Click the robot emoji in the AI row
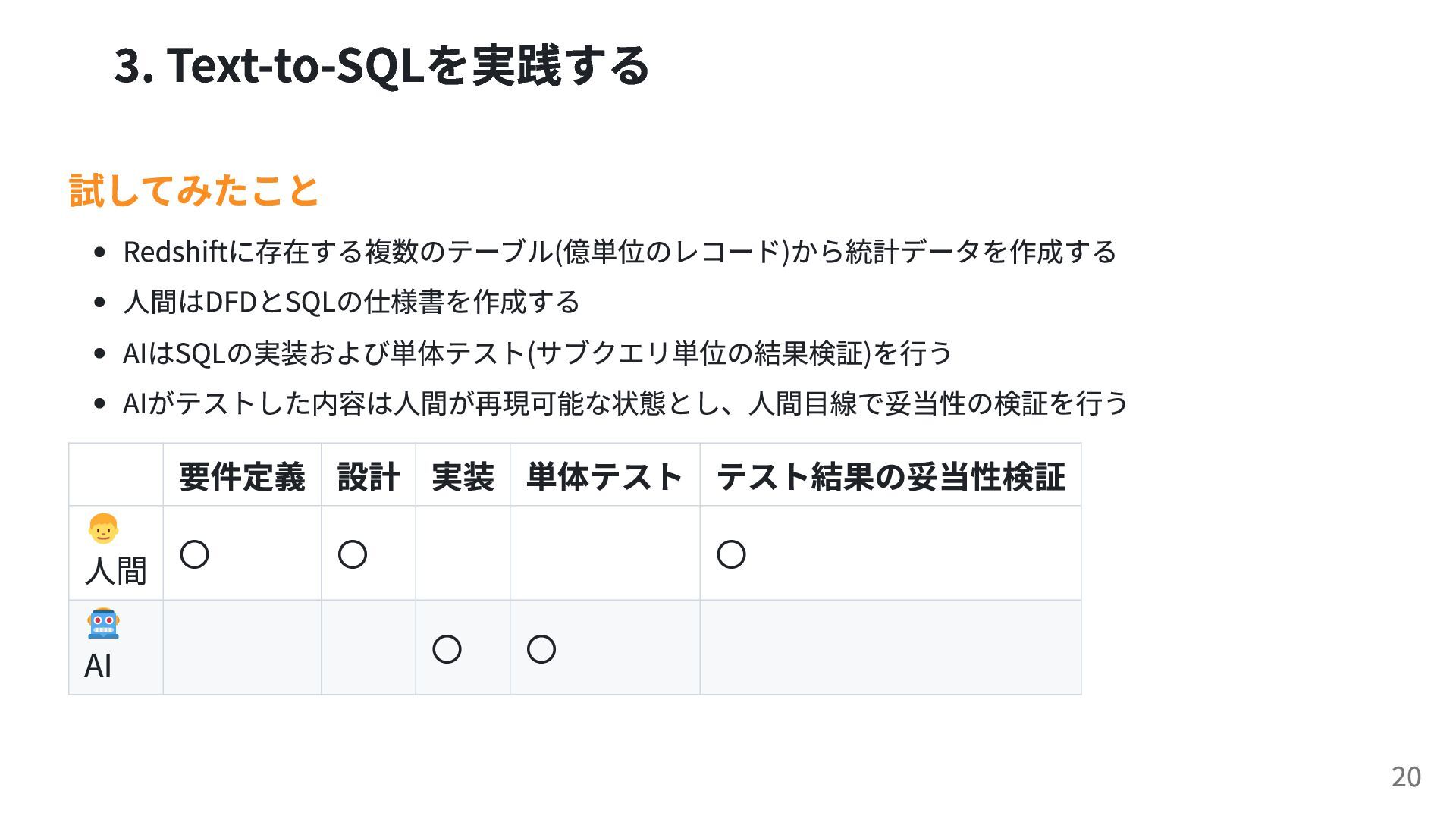 click(103, 623)
